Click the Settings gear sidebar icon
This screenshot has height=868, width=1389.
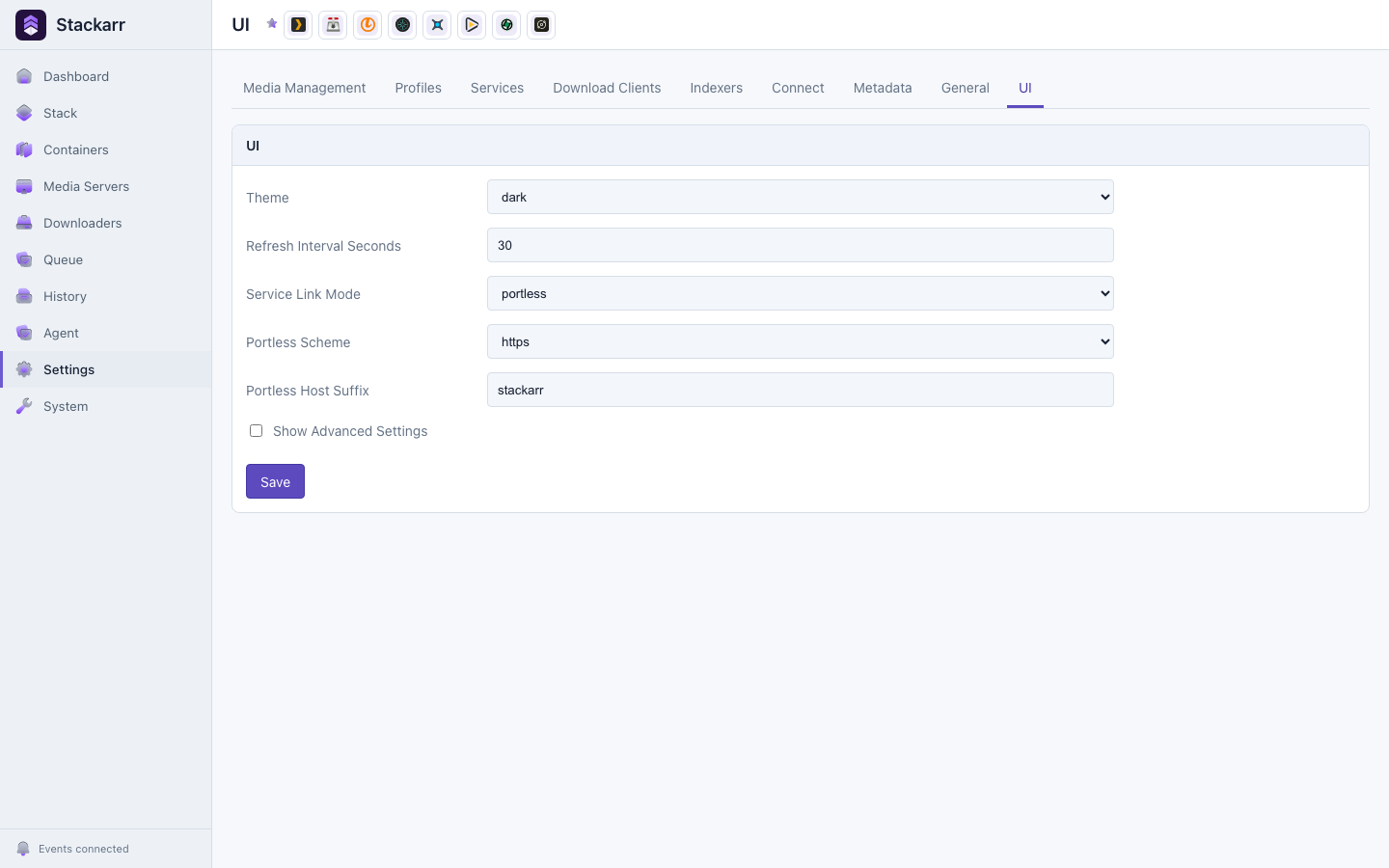tap(24, 369)
